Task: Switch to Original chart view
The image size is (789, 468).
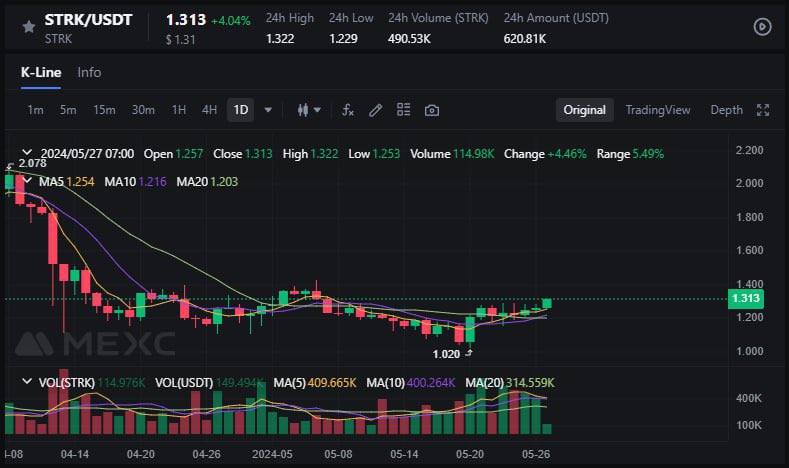Action: [585, 110]
